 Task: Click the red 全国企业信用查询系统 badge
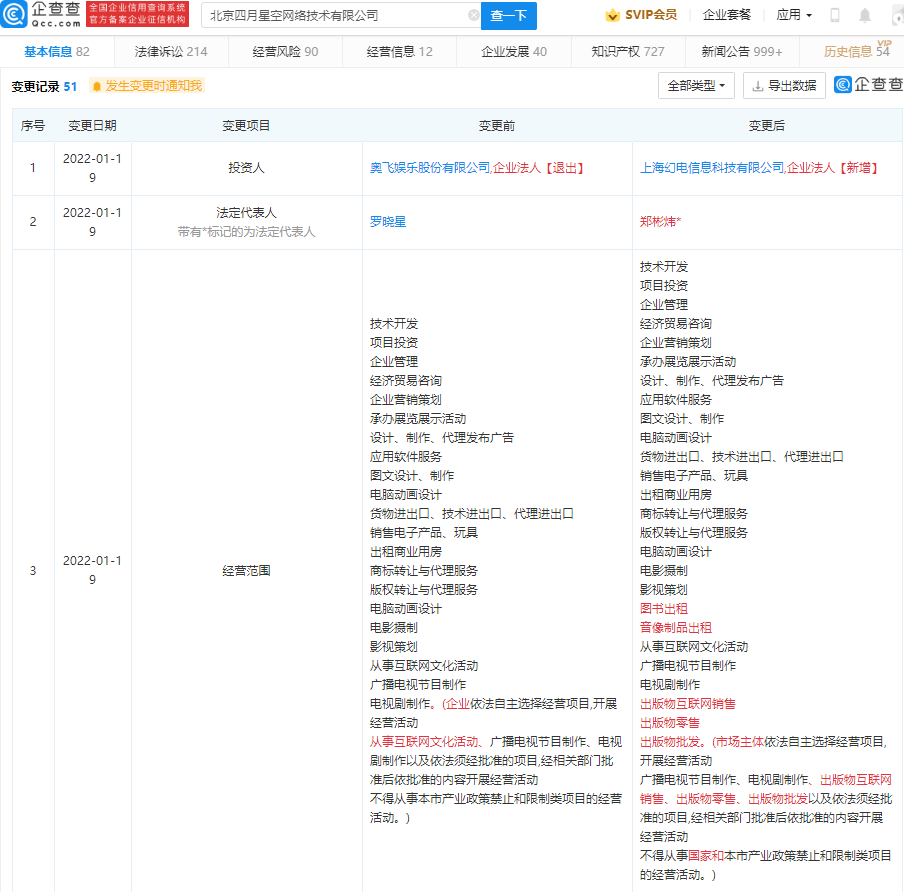137,15
